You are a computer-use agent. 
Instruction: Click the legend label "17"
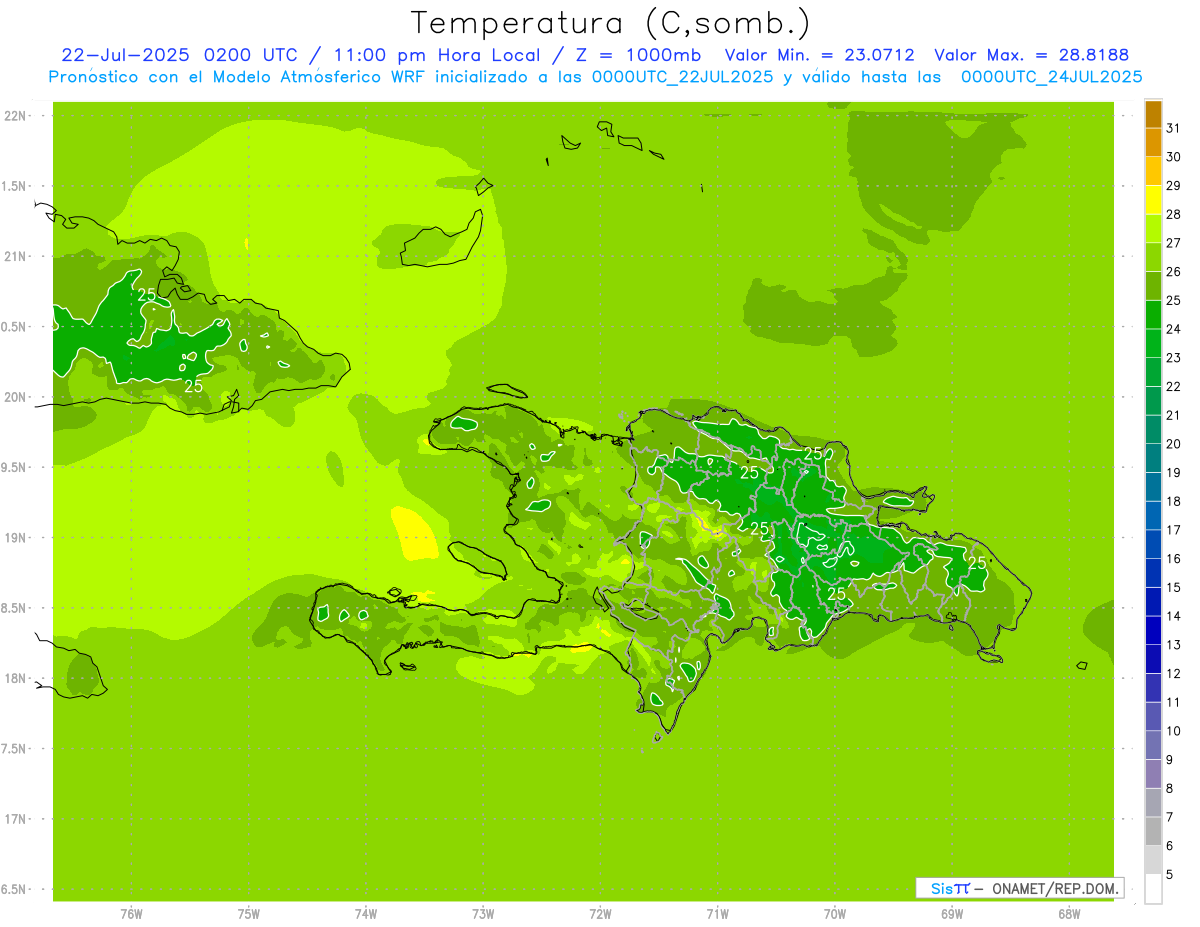click(1173, 530)
